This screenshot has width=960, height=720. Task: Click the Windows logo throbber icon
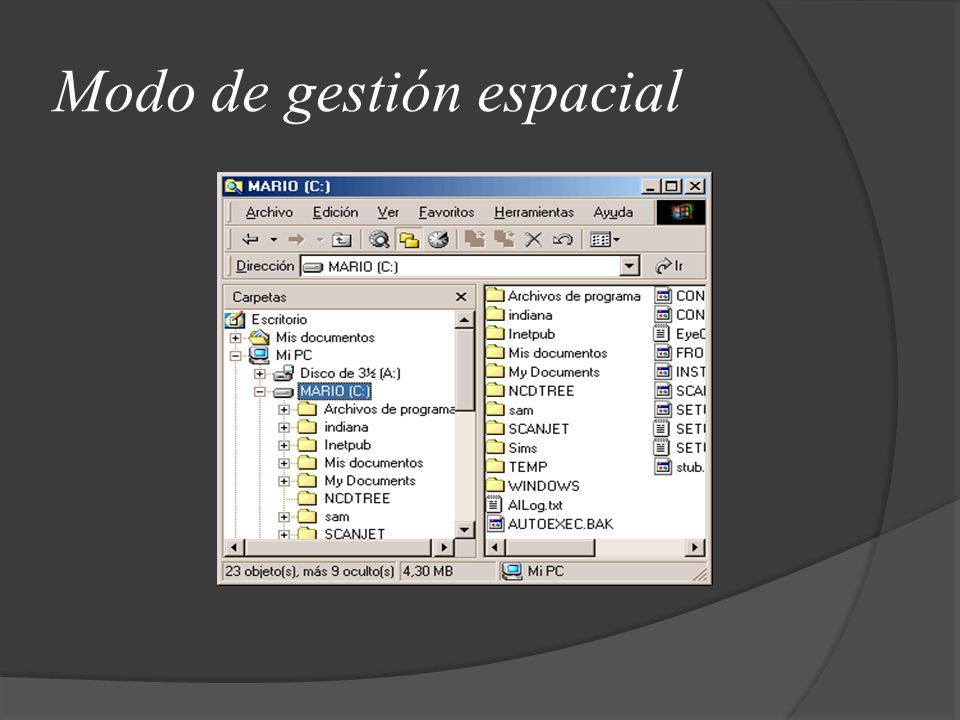coord(681,212)
